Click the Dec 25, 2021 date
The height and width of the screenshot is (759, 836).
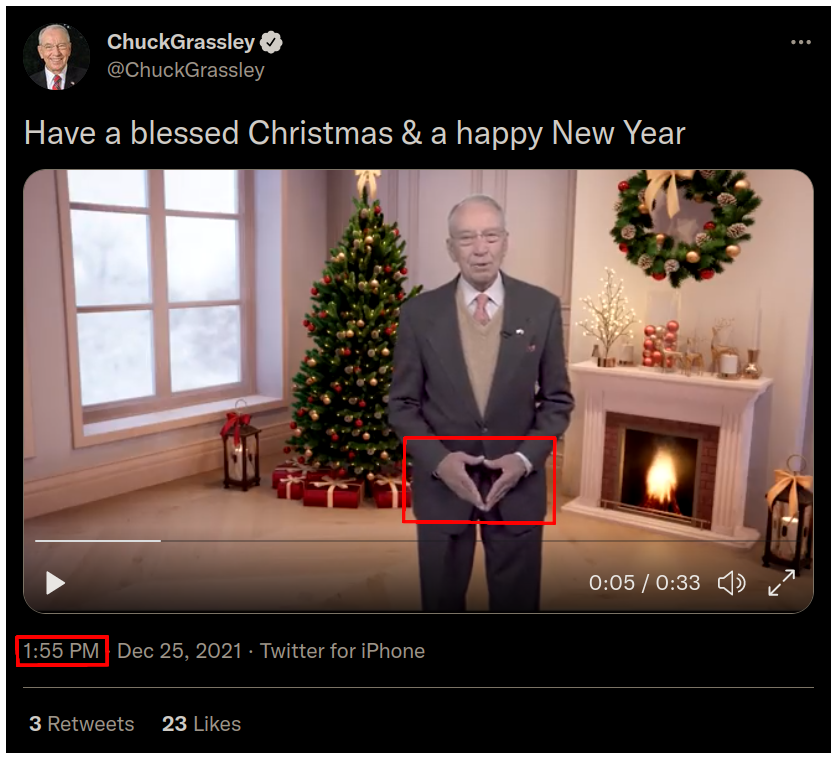(179, 651)
